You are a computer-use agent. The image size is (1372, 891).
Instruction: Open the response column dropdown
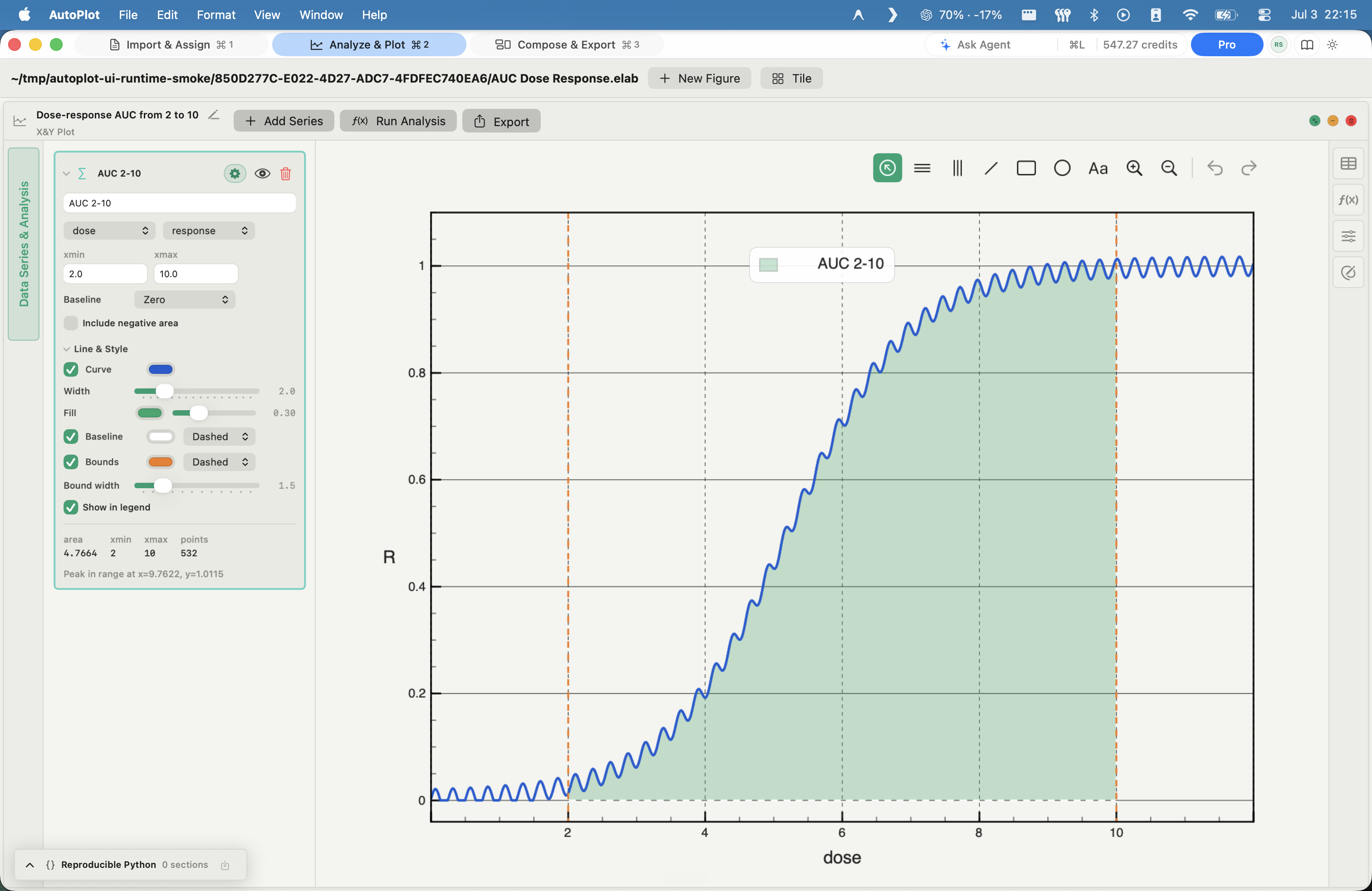[x=209, y=230]
